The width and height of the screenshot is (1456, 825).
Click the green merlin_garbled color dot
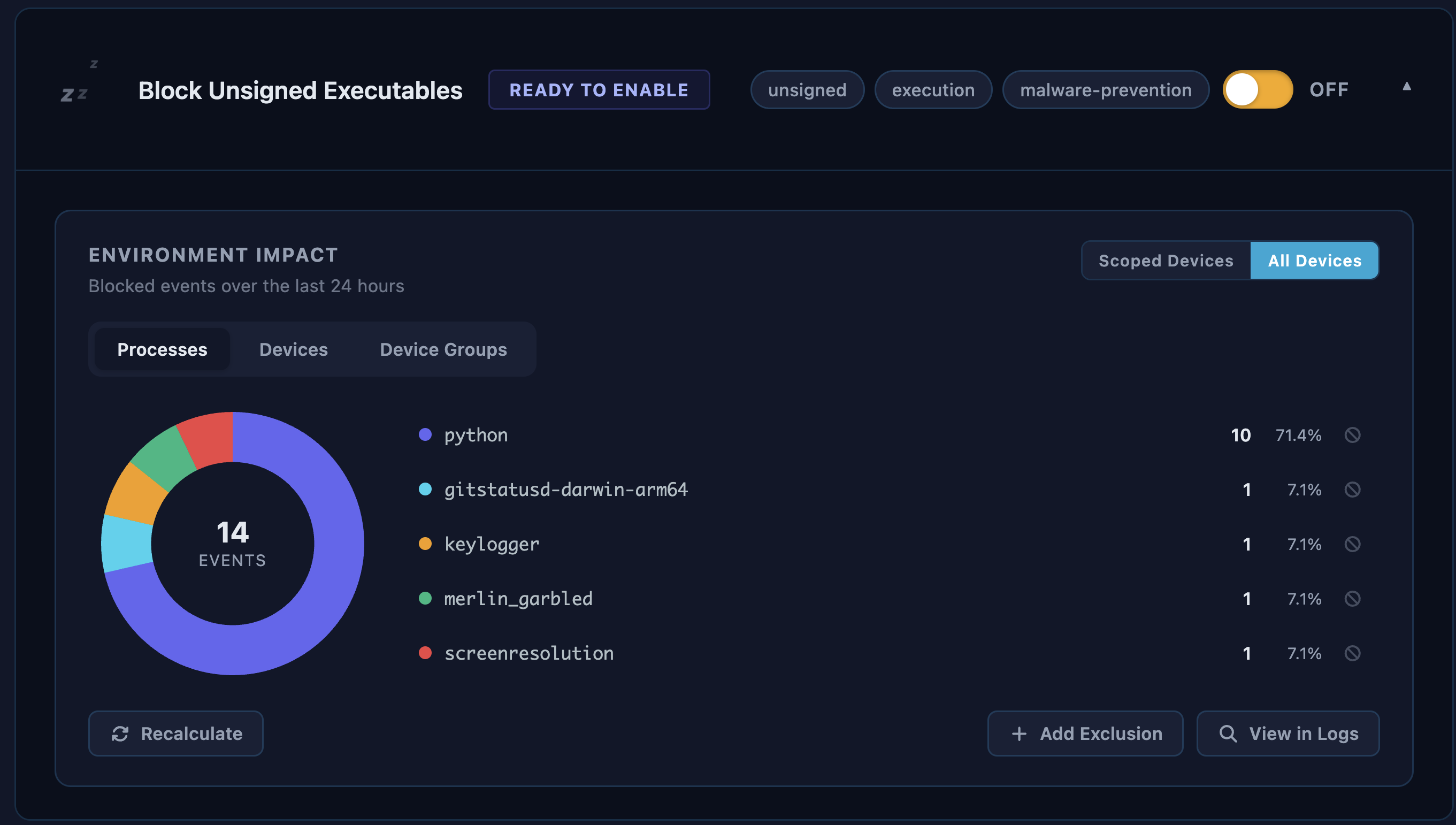425,599
